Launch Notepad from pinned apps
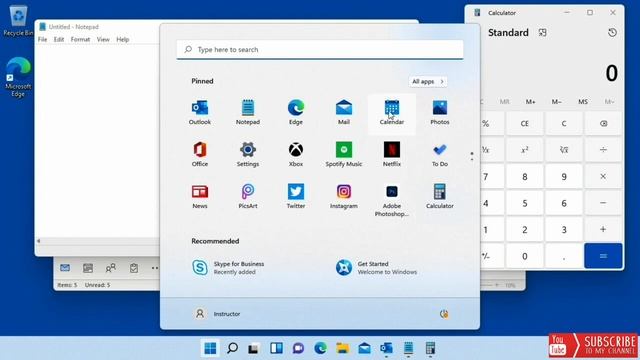640x360 pixels. click(x=247, y=113)
